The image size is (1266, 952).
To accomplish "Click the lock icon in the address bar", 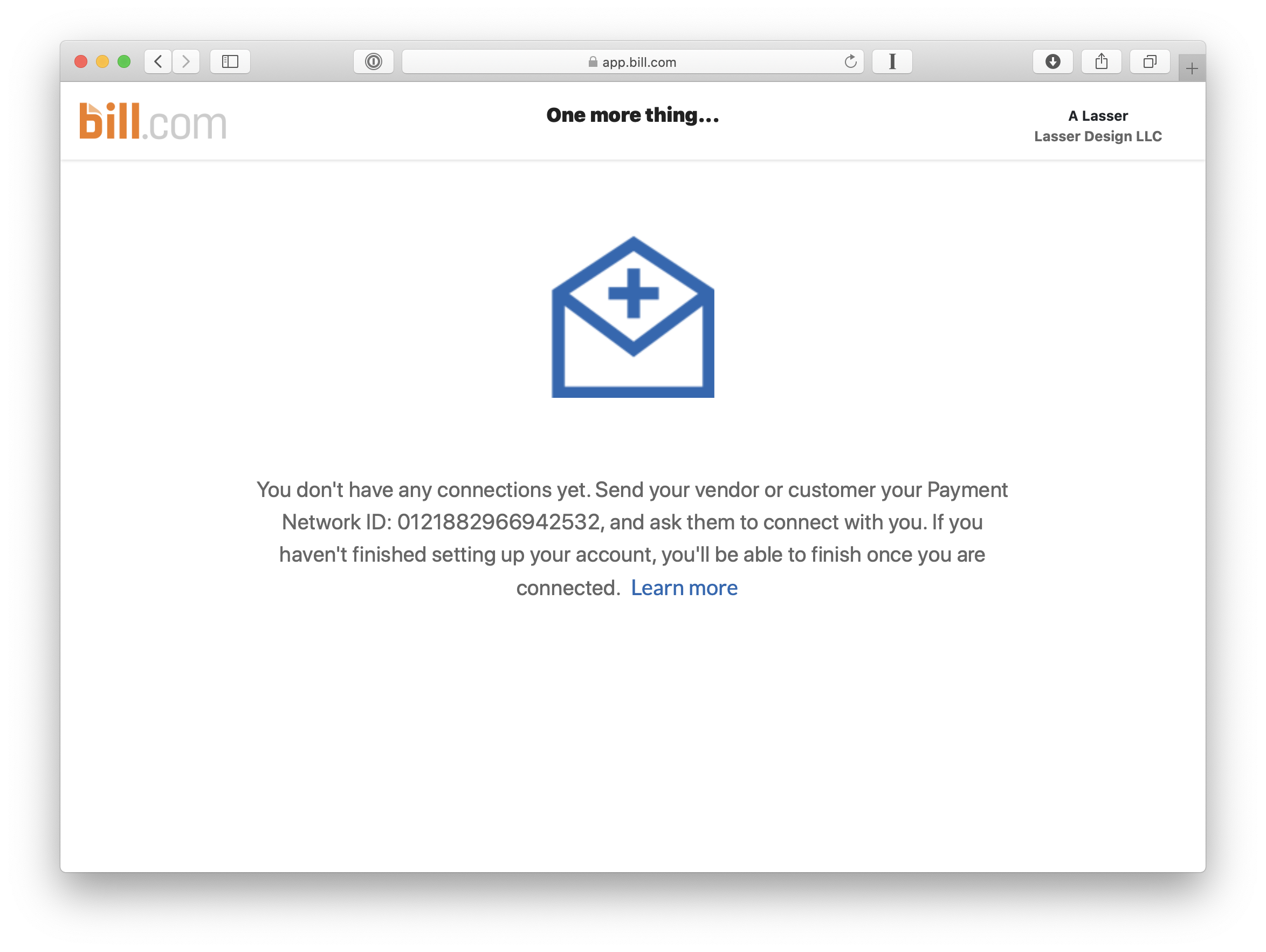I will [593, 62].
